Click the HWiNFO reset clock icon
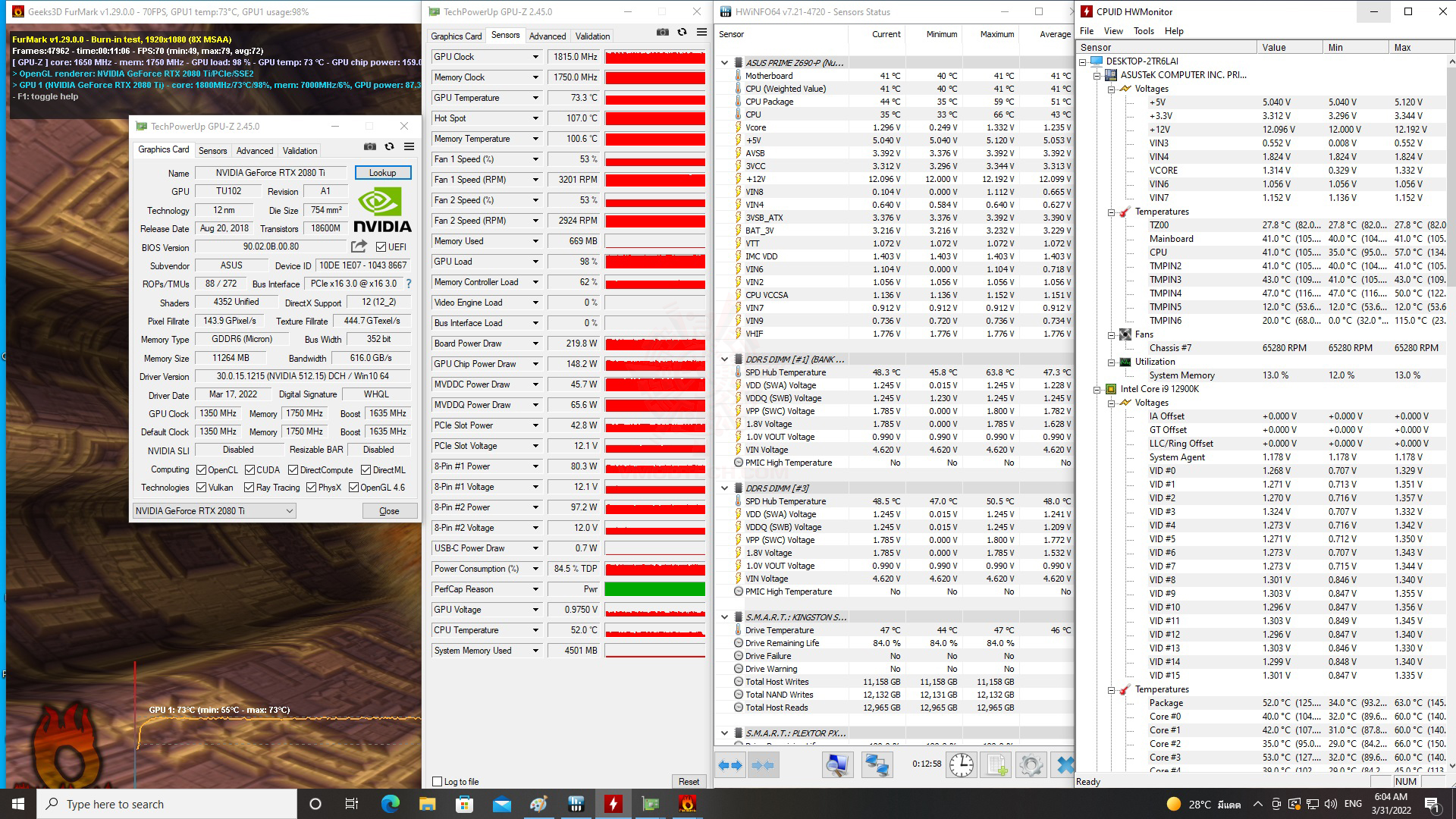The image size is (1456, 819). click(962, 764)
